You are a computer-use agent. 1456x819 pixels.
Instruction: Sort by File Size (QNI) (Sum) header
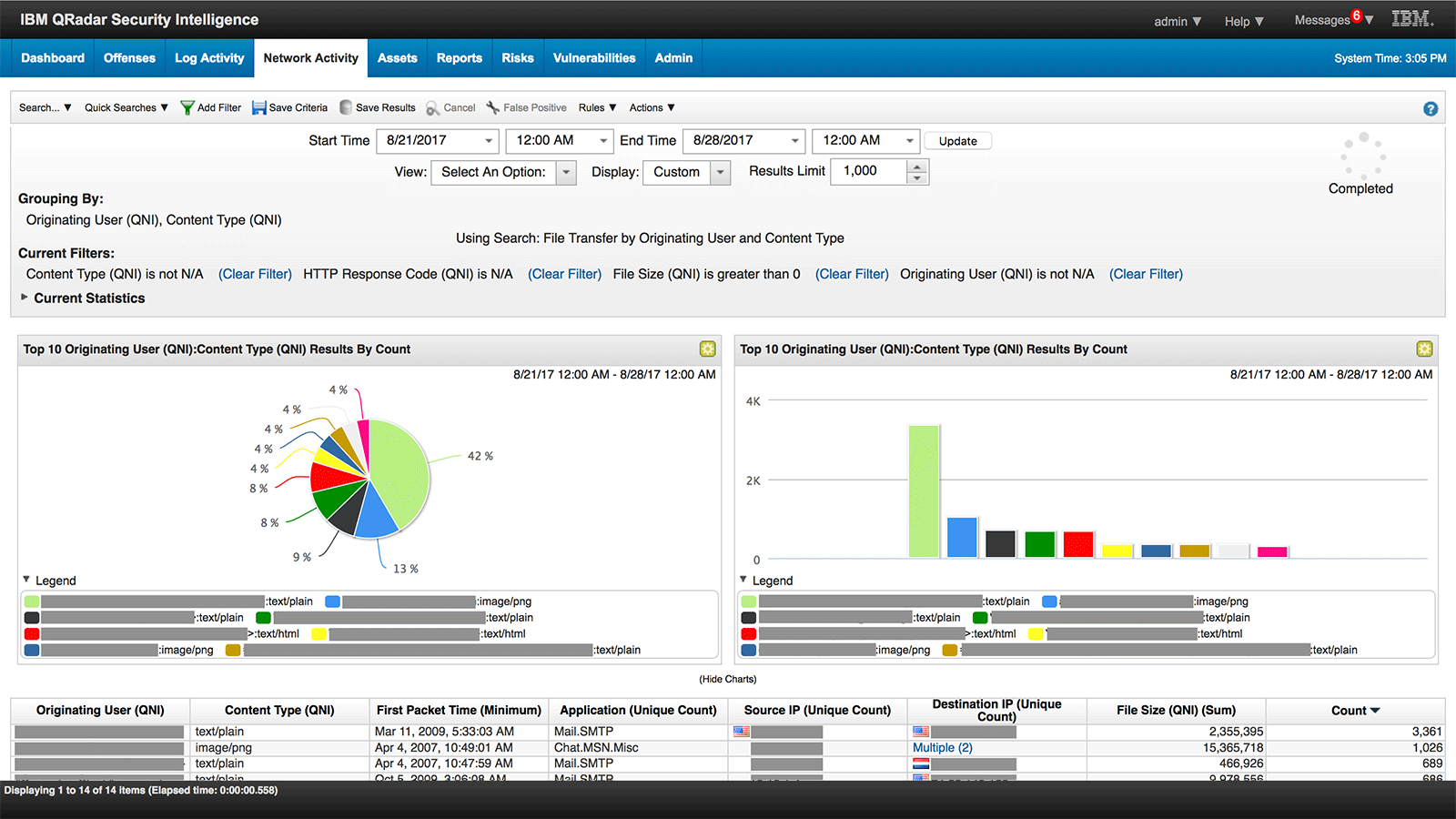click(x=1176, y=711)
